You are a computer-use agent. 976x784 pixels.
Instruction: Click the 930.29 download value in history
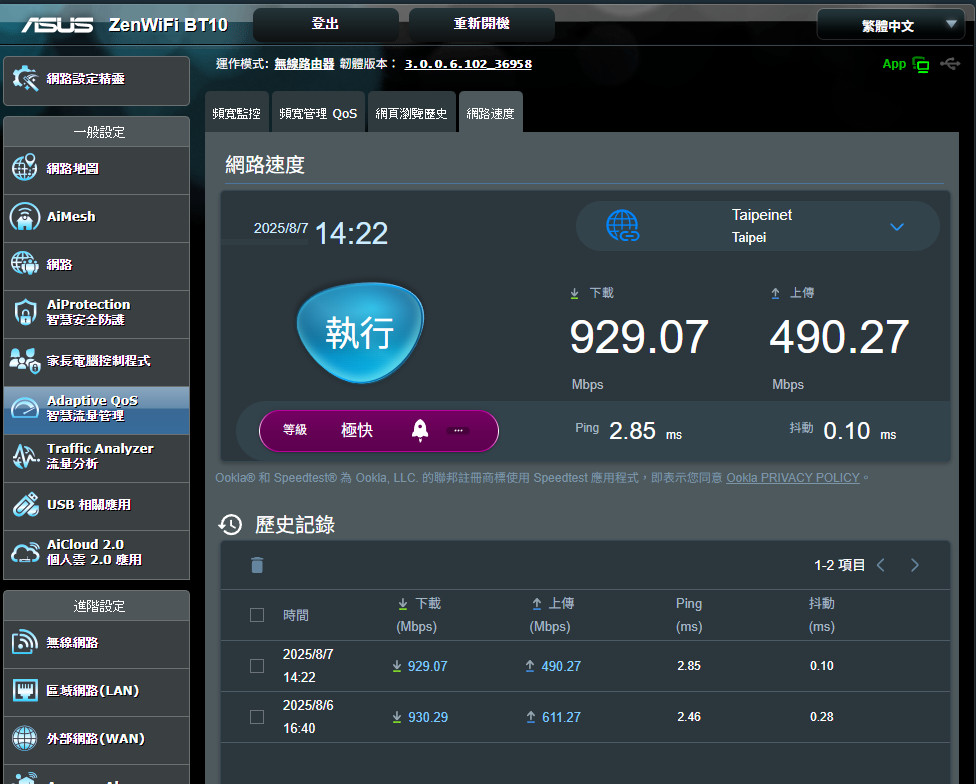[x=428, y=717]
